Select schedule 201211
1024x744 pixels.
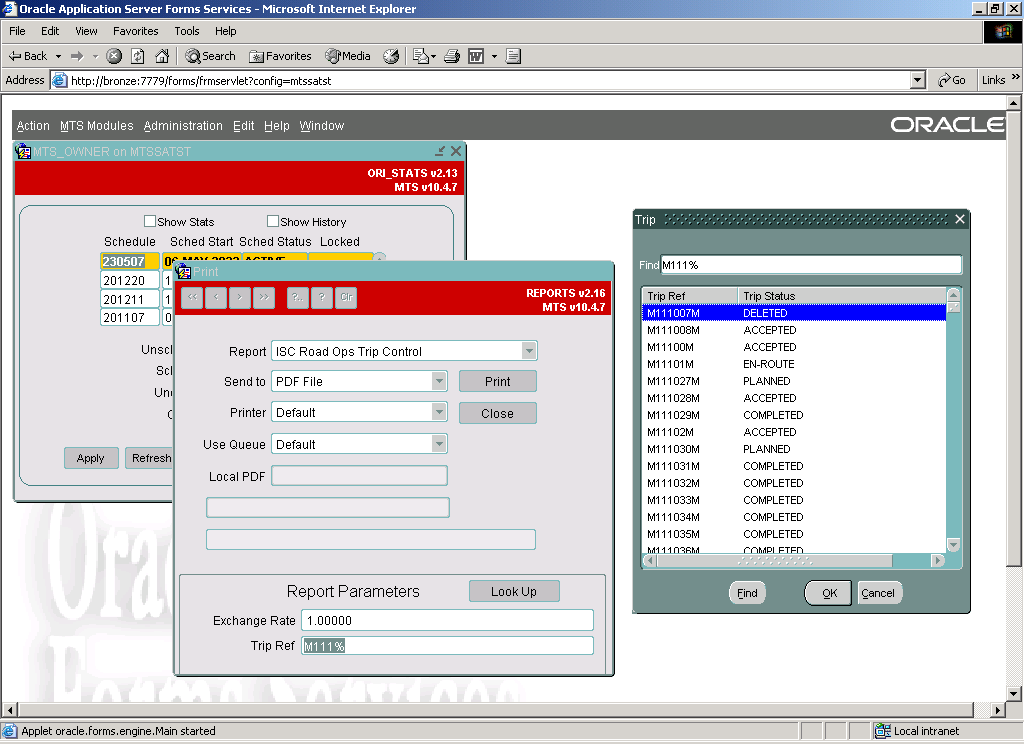[130, 299]
